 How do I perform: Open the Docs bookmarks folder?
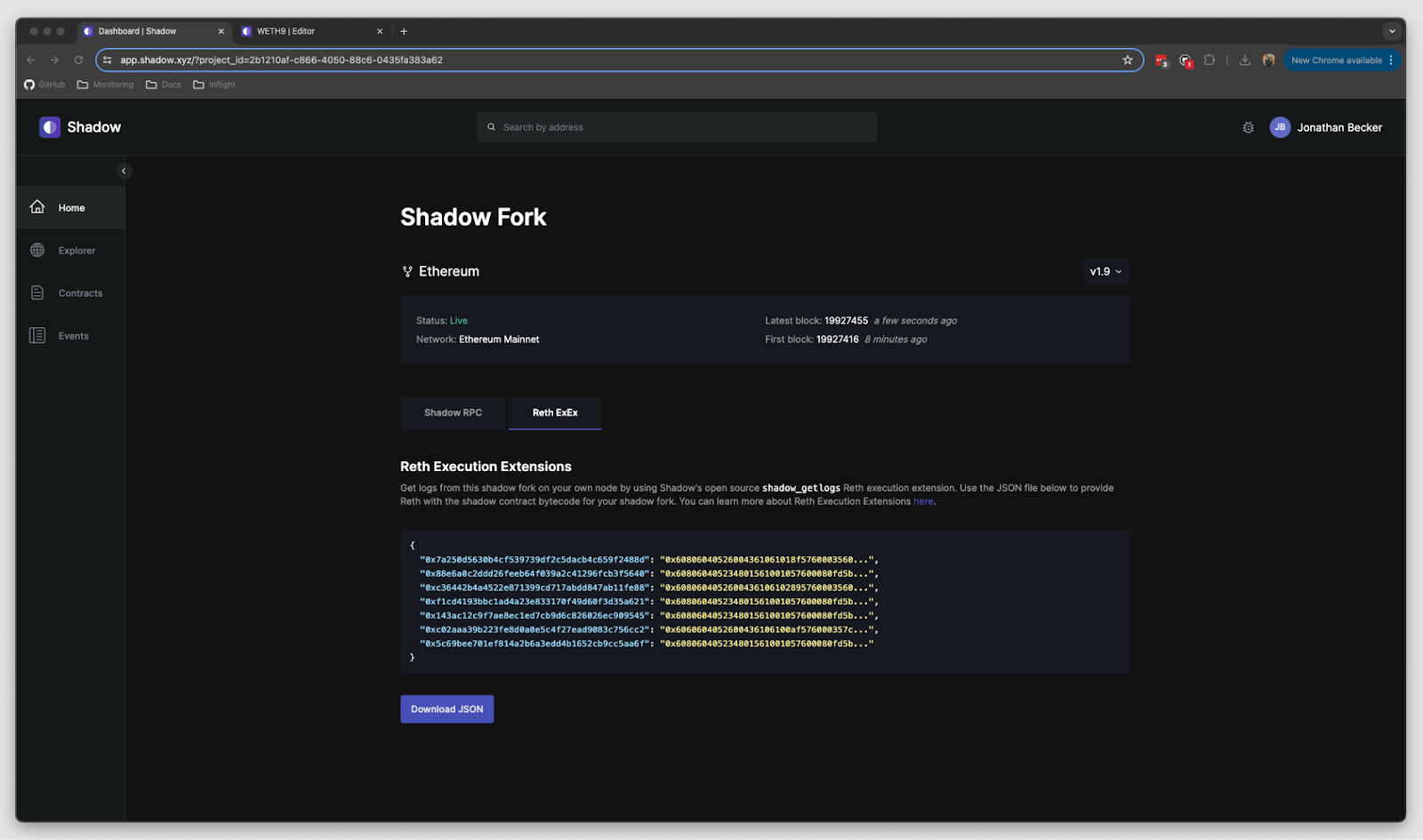point(164,84)
